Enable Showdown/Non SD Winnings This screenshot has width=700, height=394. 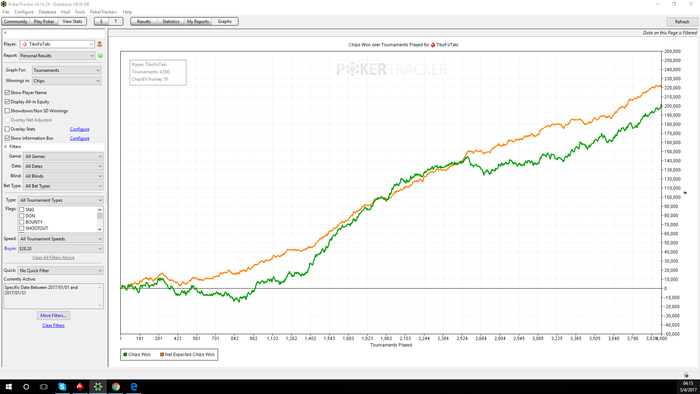(x=7, y=111)
